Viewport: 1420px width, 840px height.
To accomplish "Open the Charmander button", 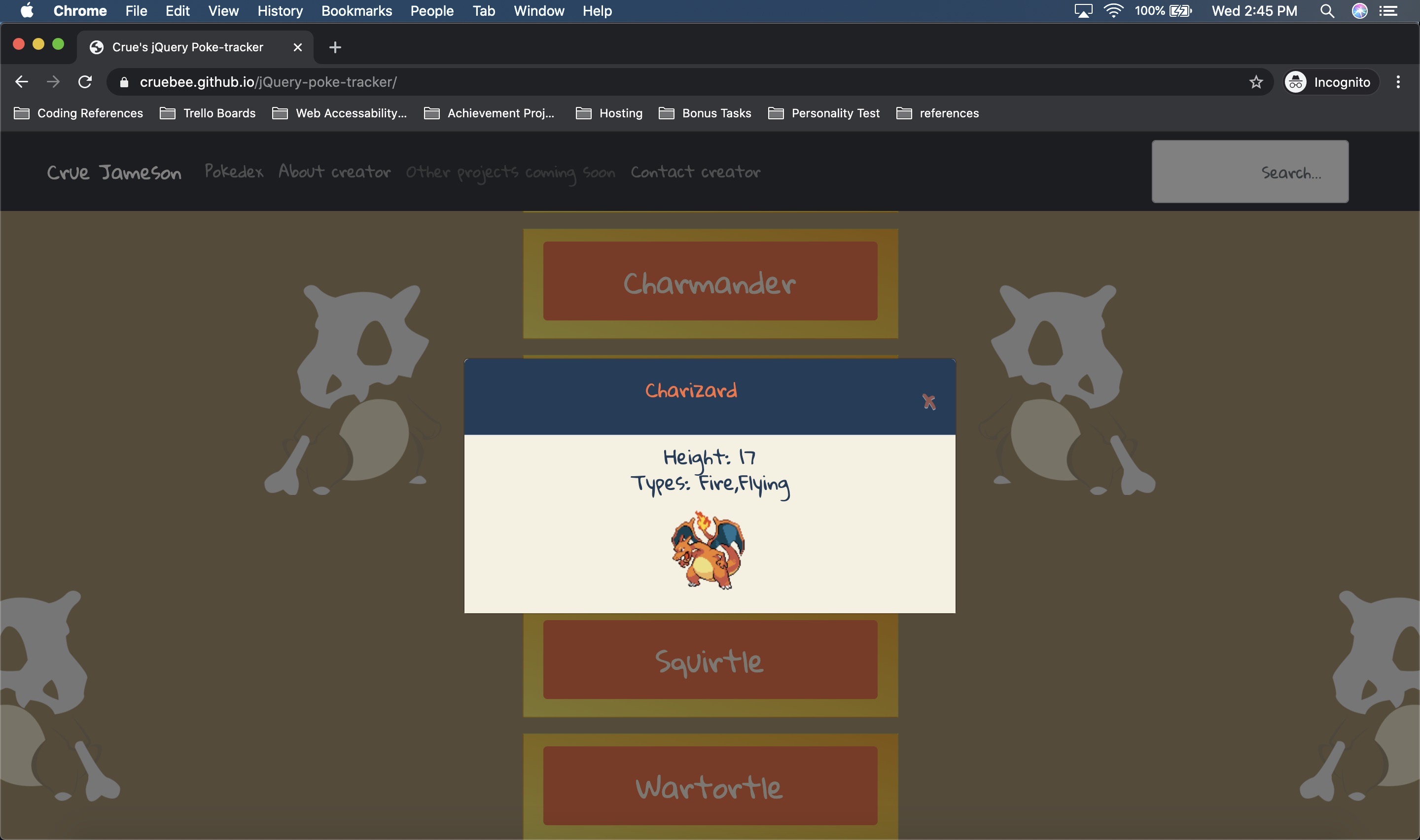I will point(710,281).
